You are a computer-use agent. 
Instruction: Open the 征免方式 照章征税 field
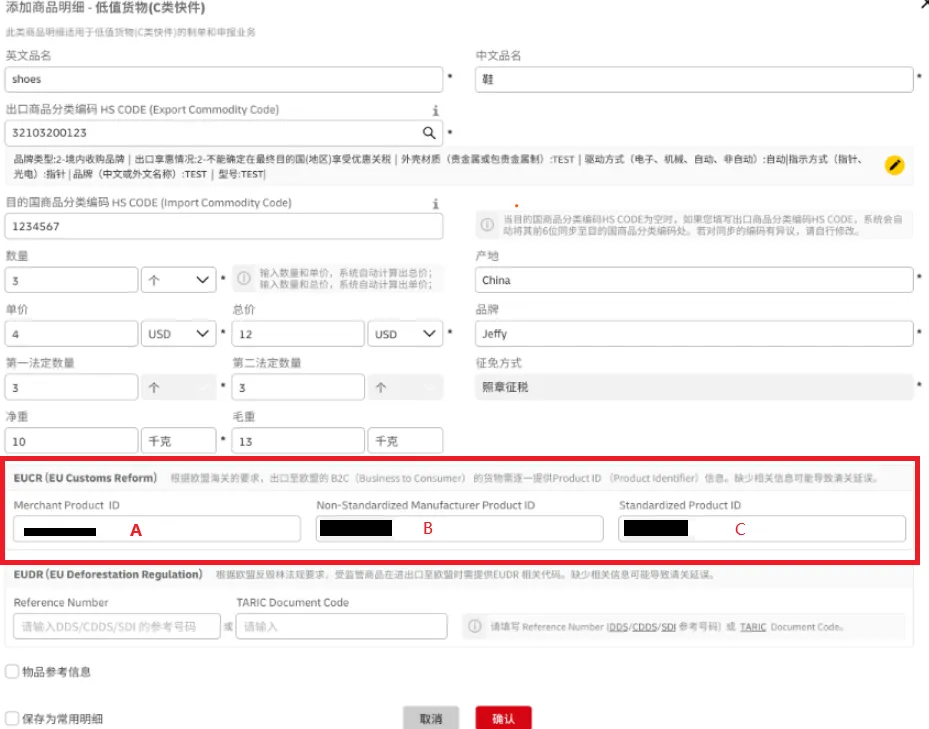[x=694, y=387]
